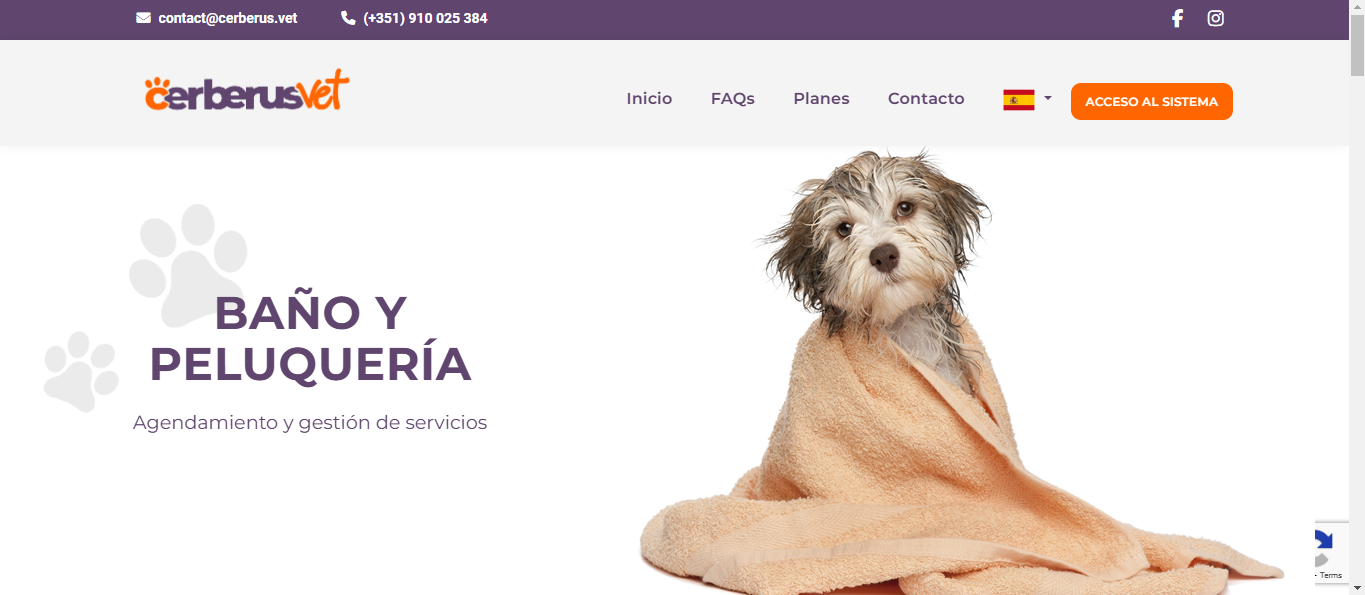The width and height of the screenshot is (1365, 595).
Task: Click the small gray paw print
Action: click(81, 371)
